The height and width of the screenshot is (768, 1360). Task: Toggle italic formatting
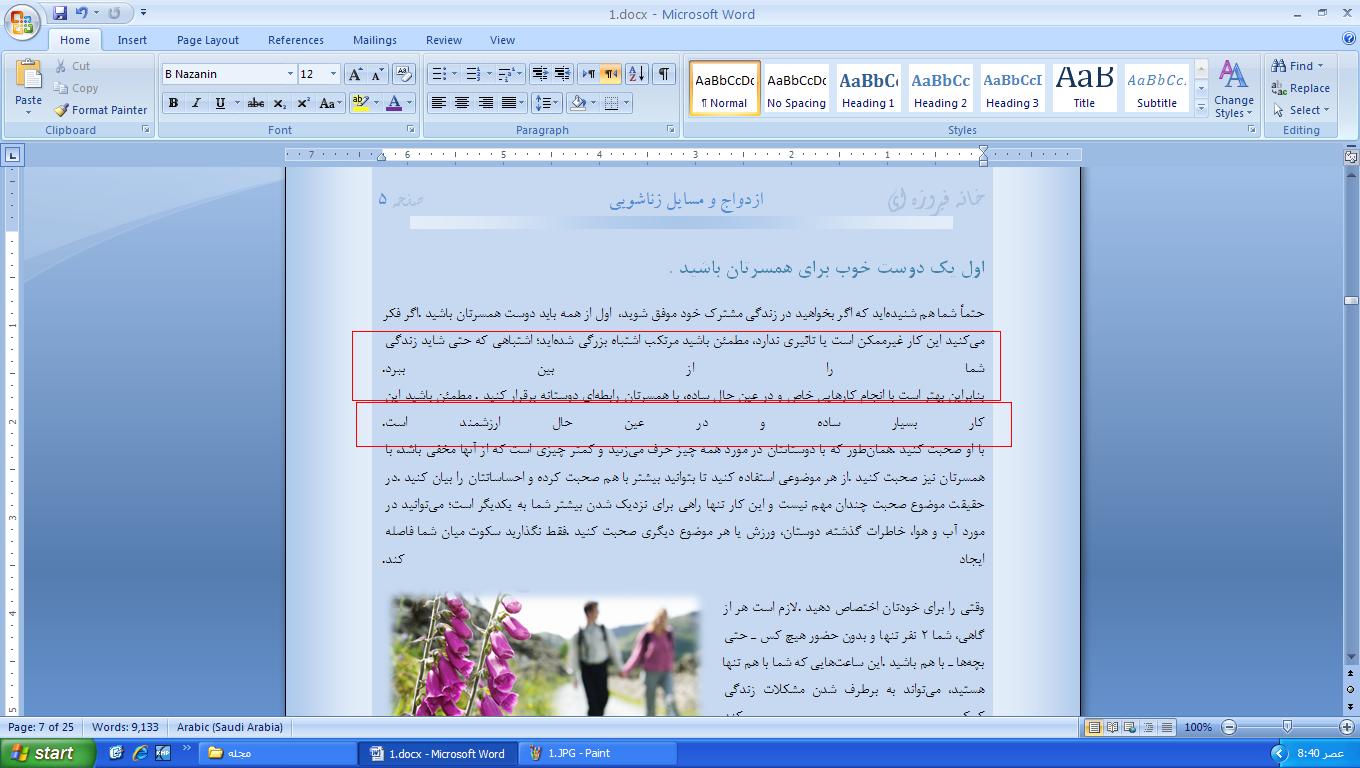coord(196,103)
